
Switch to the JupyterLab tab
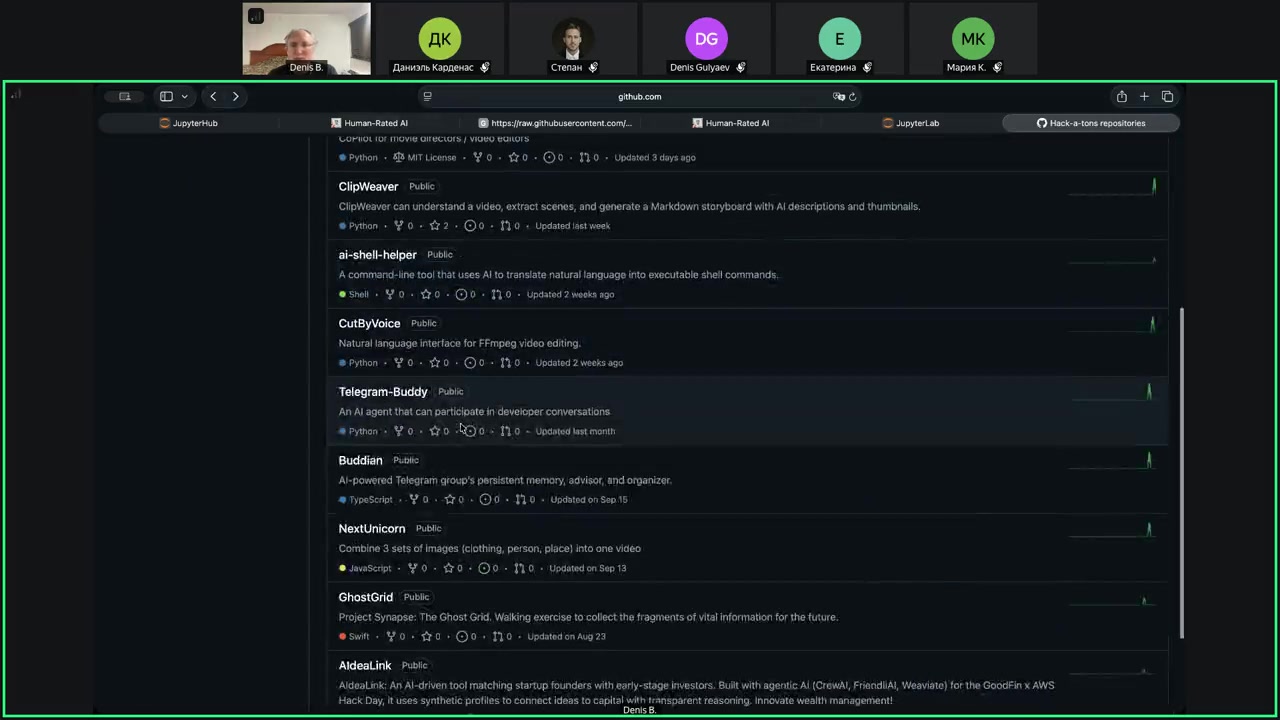click(x=910, y=123)
